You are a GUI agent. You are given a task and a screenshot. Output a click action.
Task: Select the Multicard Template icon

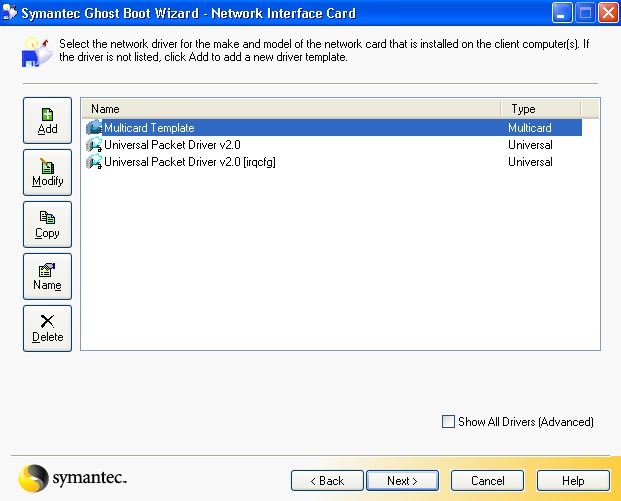point(94,128)
